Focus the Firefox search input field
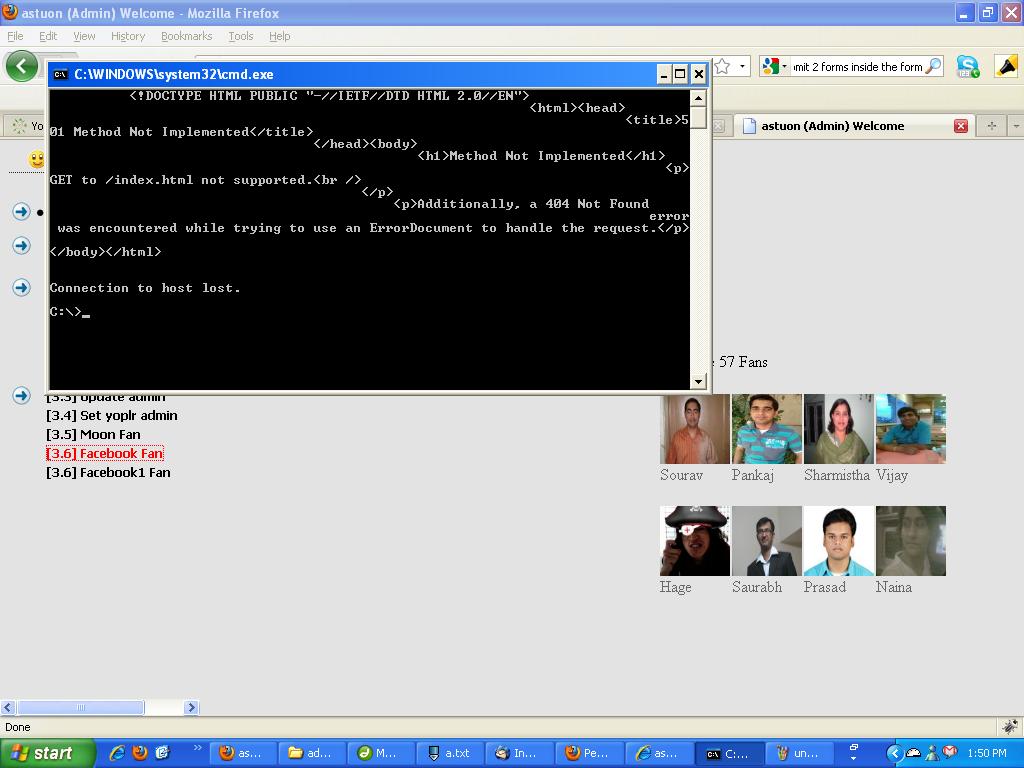Screen dimensions: 1024x768 point(857,67)
